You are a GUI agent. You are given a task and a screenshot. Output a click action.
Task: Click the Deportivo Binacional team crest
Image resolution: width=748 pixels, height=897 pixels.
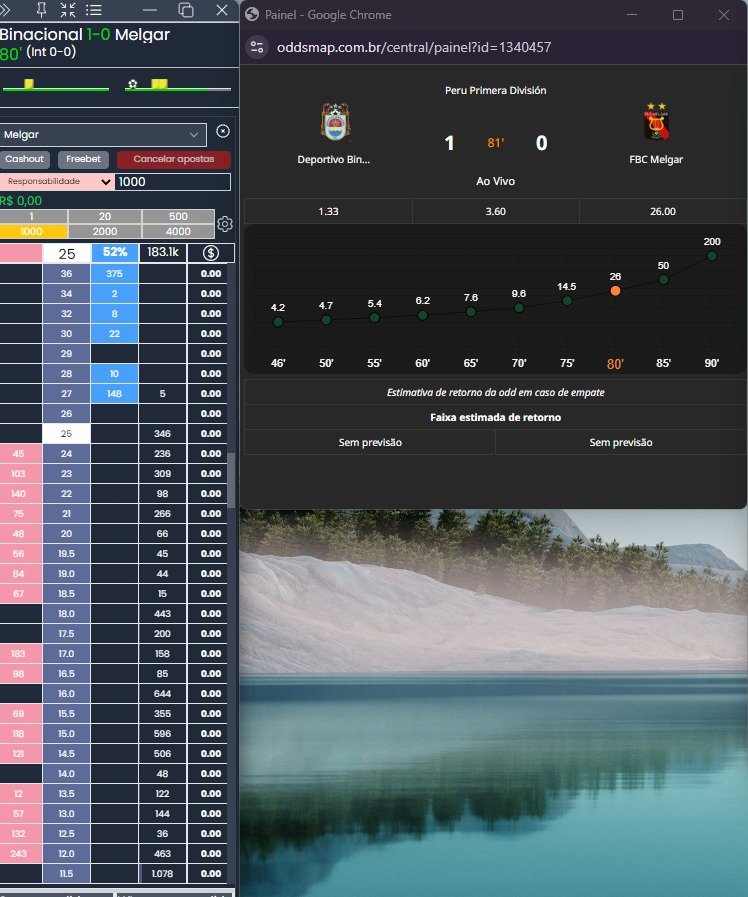[x=335, y=123]
